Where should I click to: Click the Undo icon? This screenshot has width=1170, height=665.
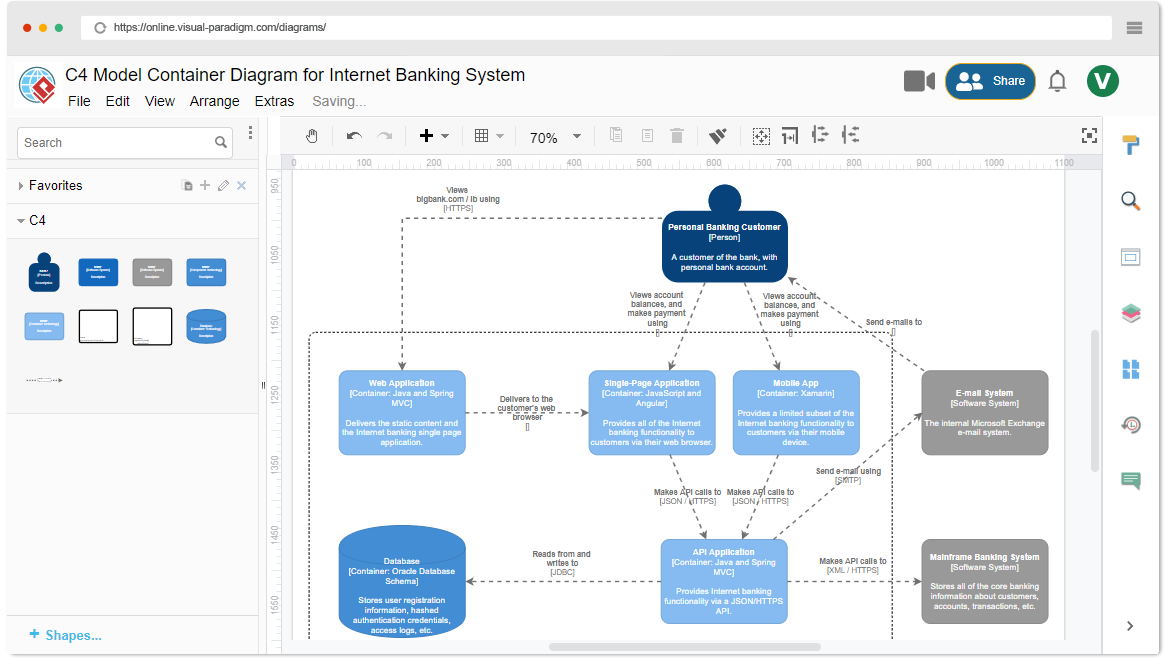pyautogui.click(x=352, y=135)
